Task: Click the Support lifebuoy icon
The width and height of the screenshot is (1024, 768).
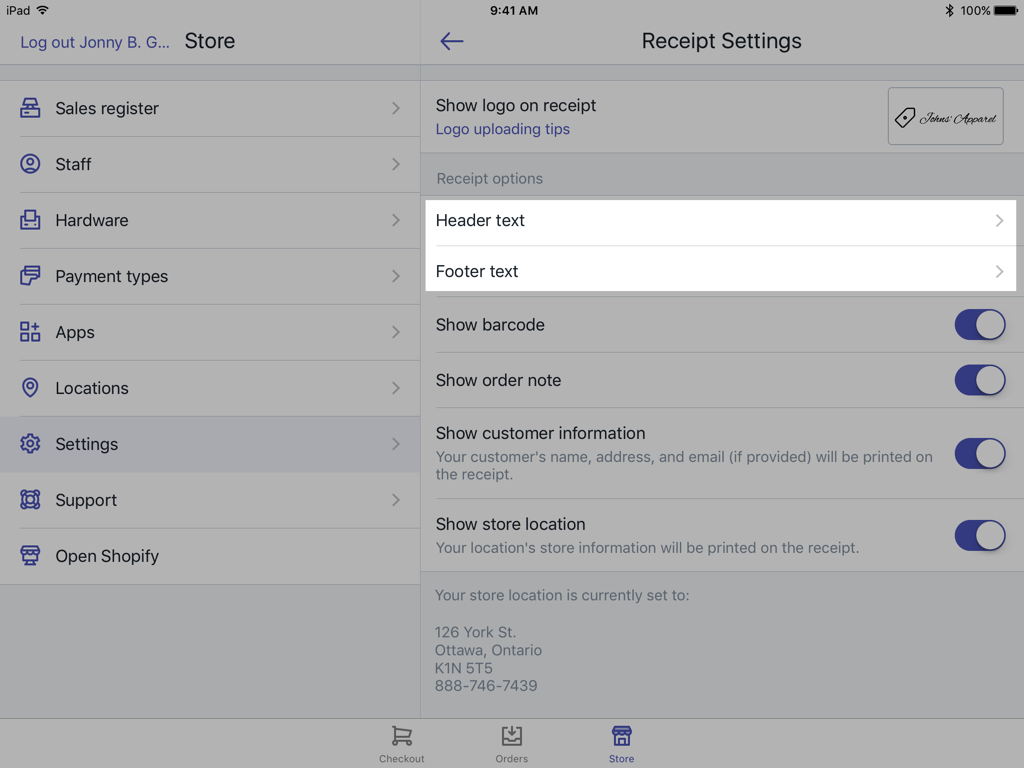Action: coord(30,500)
